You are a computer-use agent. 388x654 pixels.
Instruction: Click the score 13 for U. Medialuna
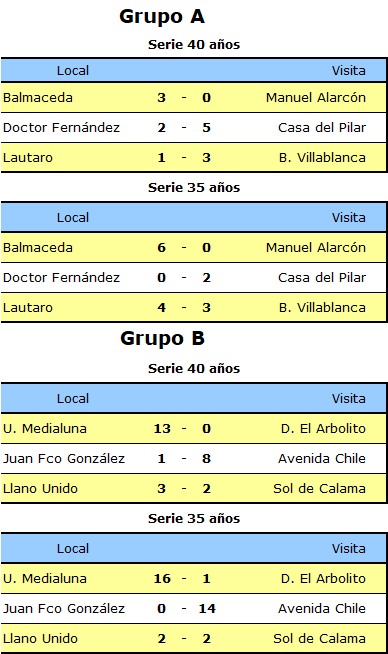coord(162,429)
